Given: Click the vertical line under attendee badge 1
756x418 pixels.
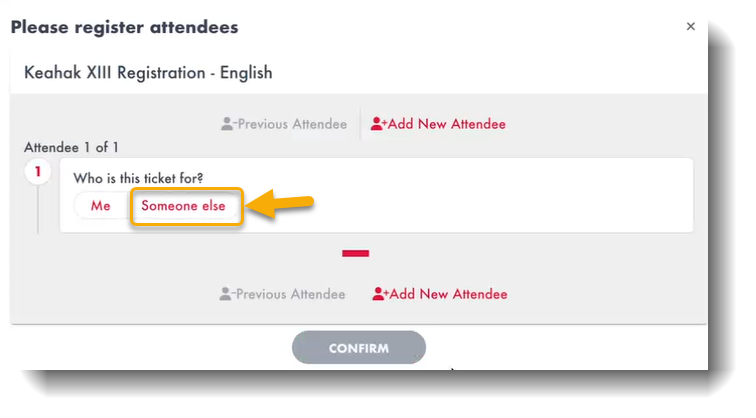Looking at the screenshot, I should (38, 209).
